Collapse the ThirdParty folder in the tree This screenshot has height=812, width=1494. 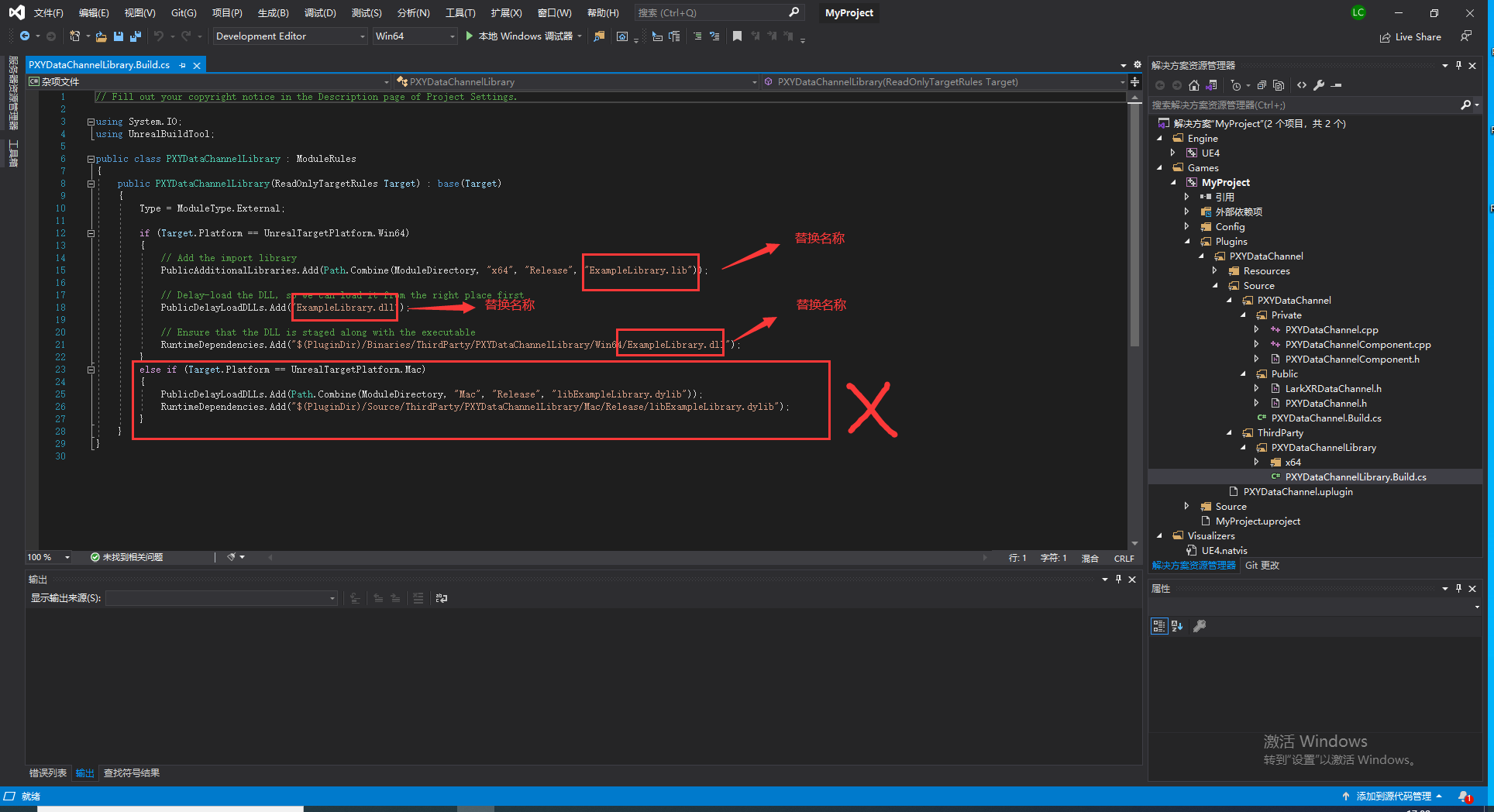click(x=1230, y=433)
